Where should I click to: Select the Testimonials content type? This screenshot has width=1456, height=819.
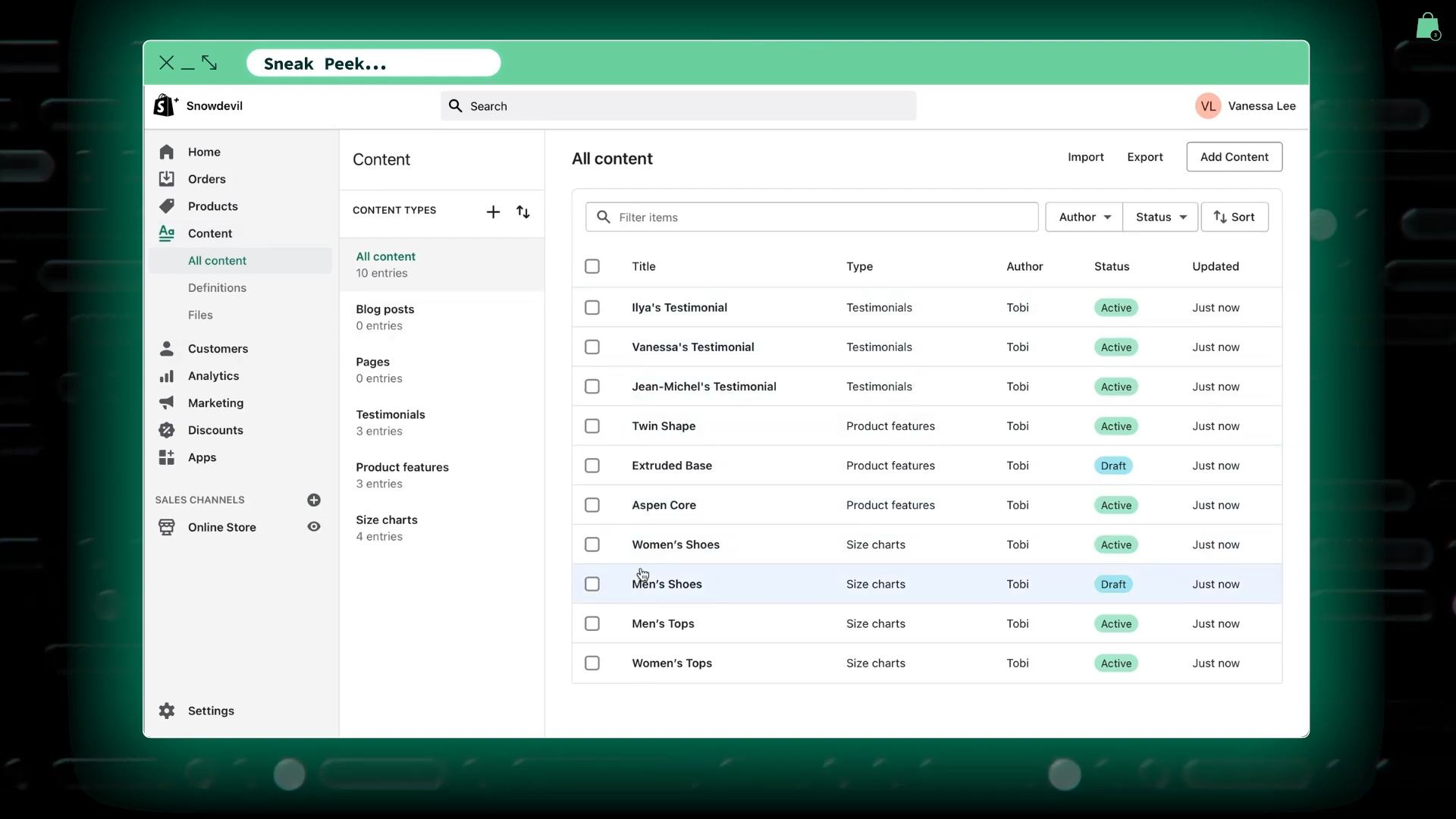click(441, 423)
